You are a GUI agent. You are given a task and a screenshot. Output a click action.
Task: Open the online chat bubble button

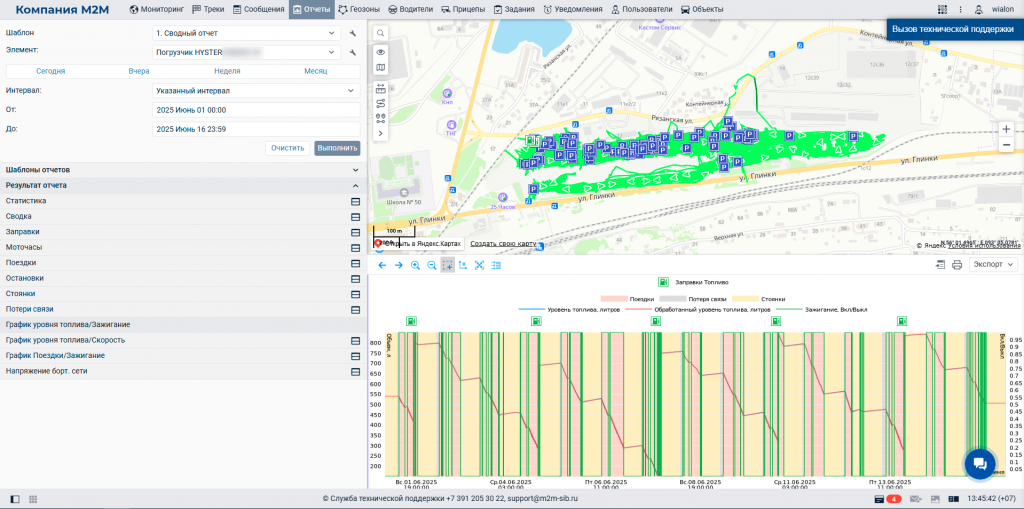(980, 464)
